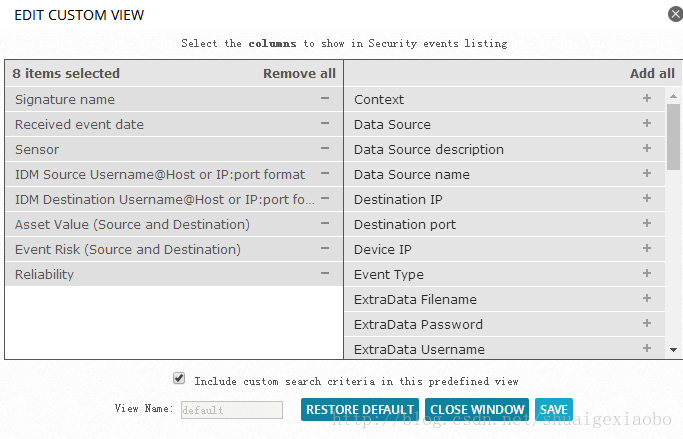Click the RESTORE DEFAULT button
This screenshot has height=439, width=683.
[360, 409]
